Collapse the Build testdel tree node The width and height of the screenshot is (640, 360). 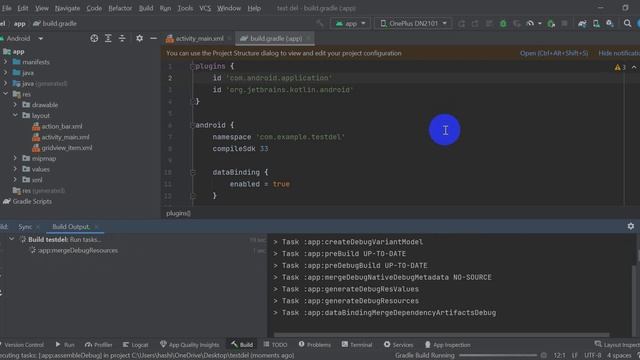[x=11, y=239]
